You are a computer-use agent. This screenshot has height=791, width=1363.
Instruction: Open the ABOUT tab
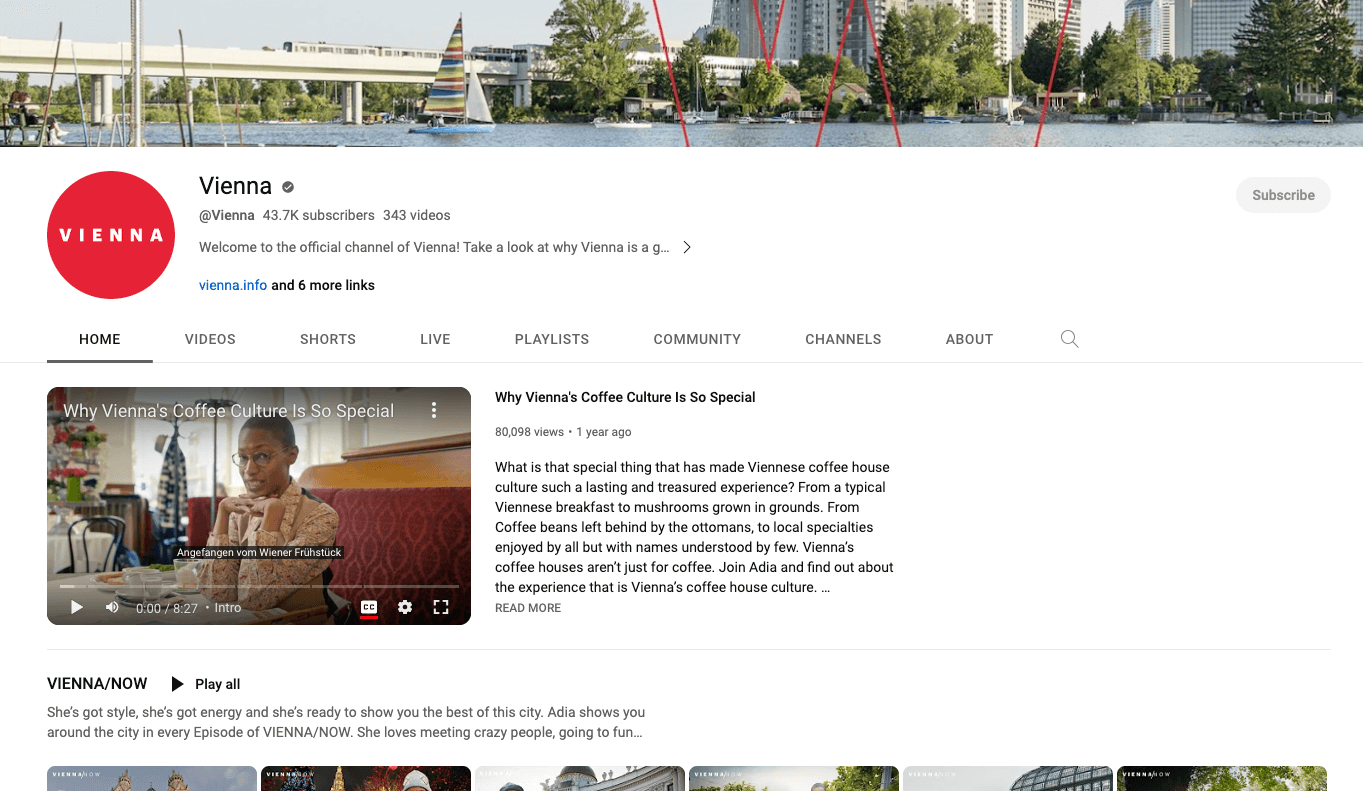point(969,339)
